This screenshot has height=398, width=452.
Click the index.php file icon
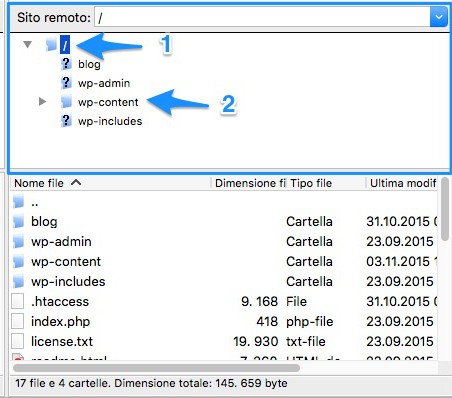pyautogui.click(x=18, y=322)
